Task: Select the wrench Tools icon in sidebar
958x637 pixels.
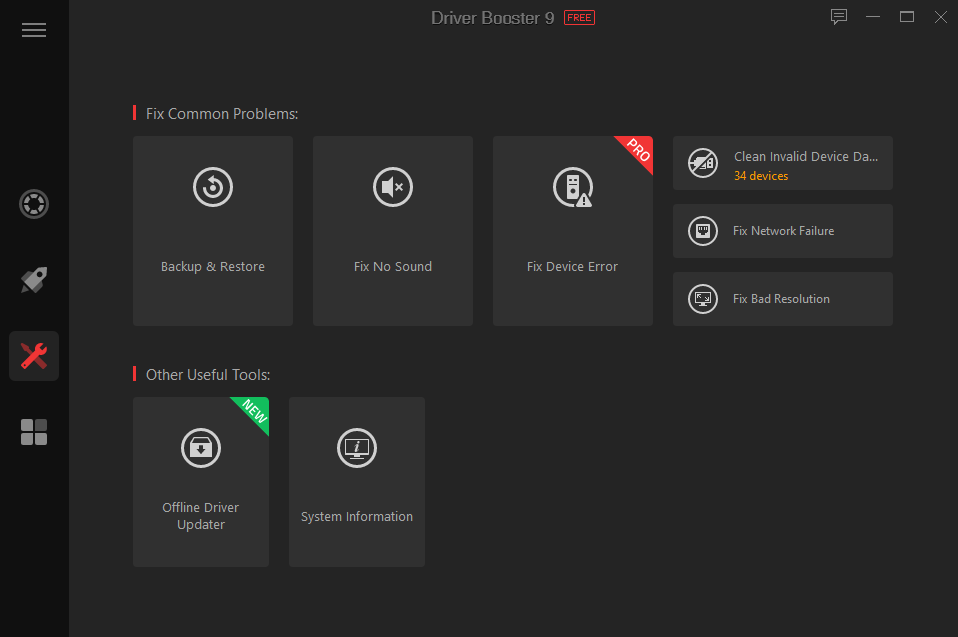Action: point(33,355)
